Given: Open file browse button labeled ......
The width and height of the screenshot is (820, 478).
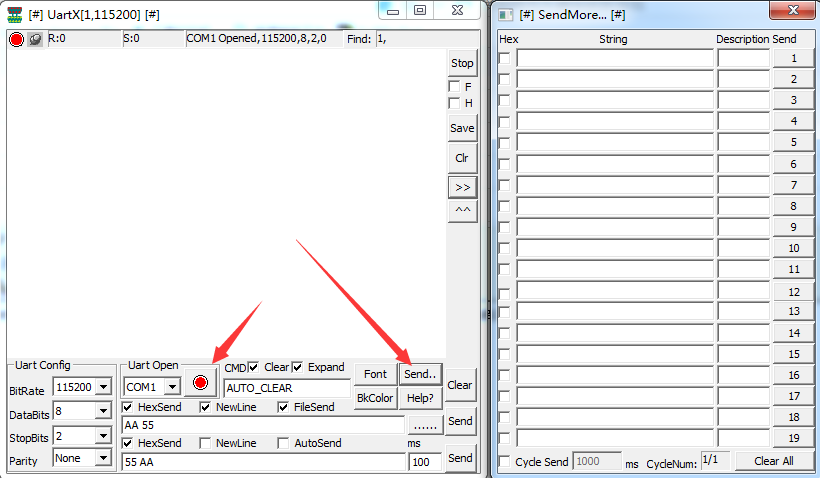Looking at the screenshot, I should (x=425, y=425).
